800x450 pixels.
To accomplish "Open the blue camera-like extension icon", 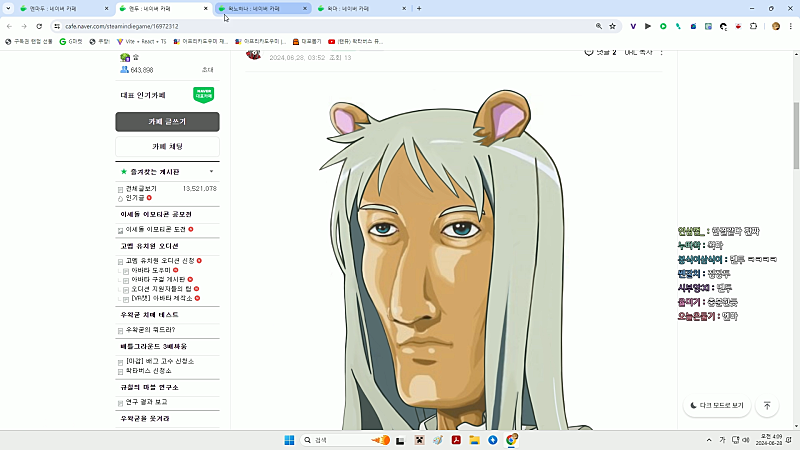I will (693, 26).
